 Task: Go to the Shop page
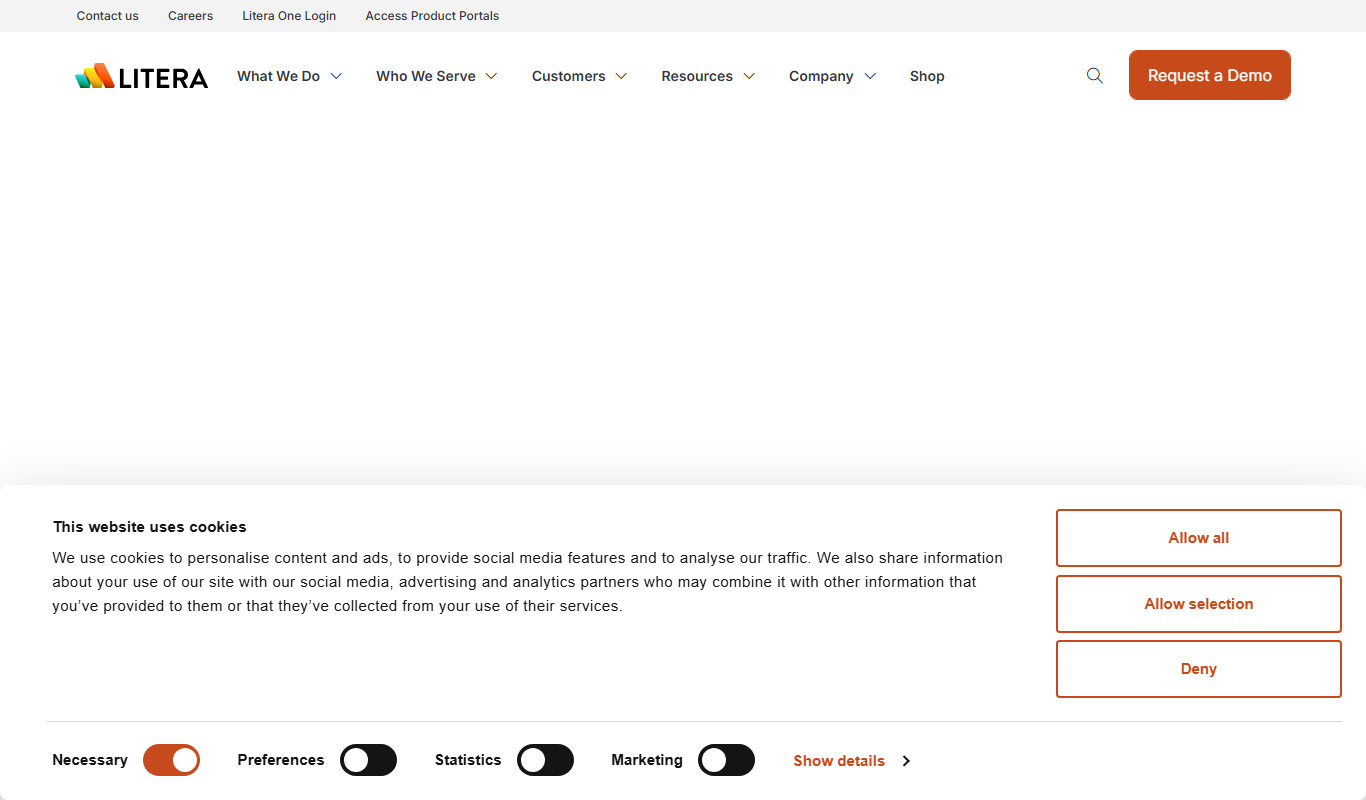[x=927, y=76]
